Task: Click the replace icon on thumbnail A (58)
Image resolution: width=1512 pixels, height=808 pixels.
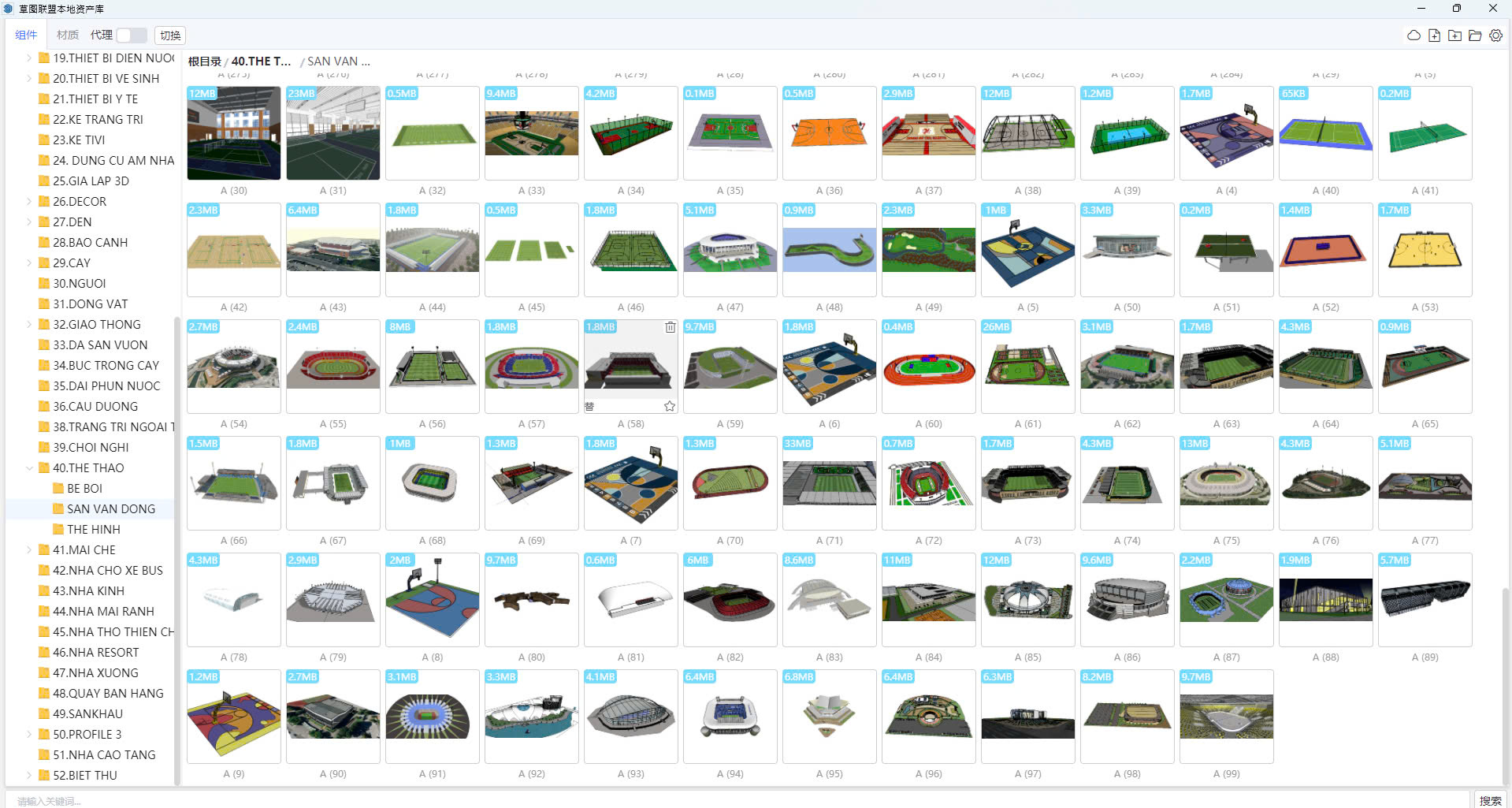Action: pyautogui.click(x=589, y=407)
